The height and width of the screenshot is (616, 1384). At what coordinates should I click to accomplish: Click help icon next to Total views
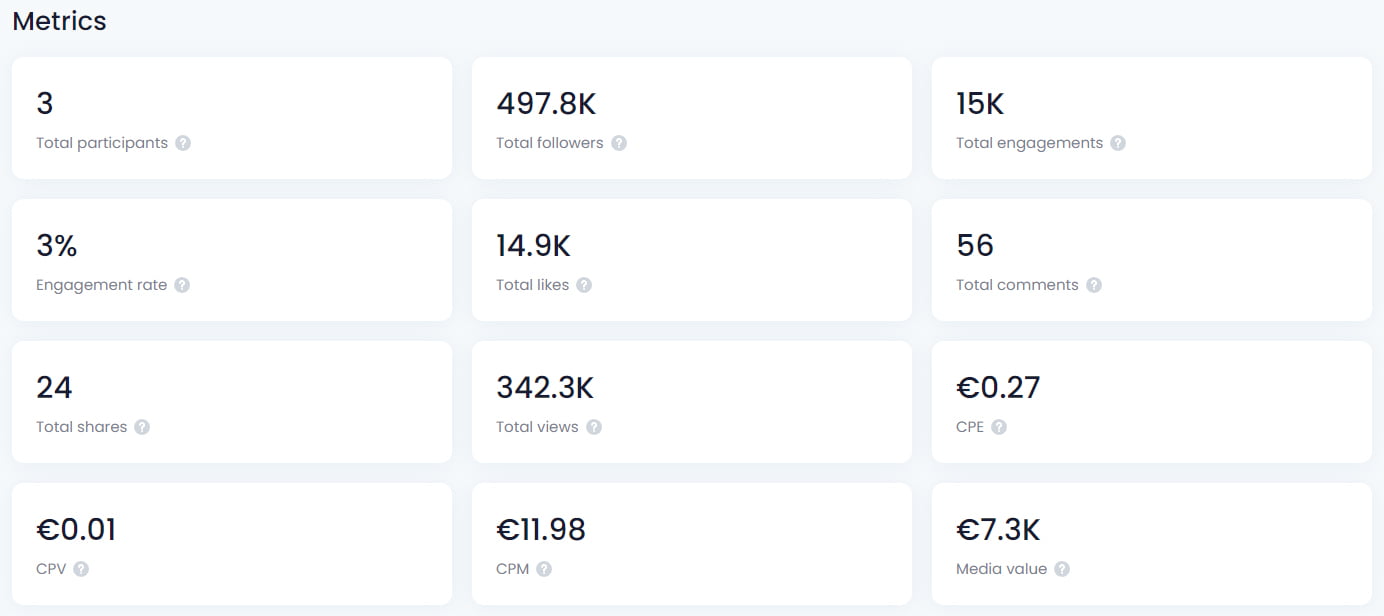pyautogui.click(x=594, y=427)
